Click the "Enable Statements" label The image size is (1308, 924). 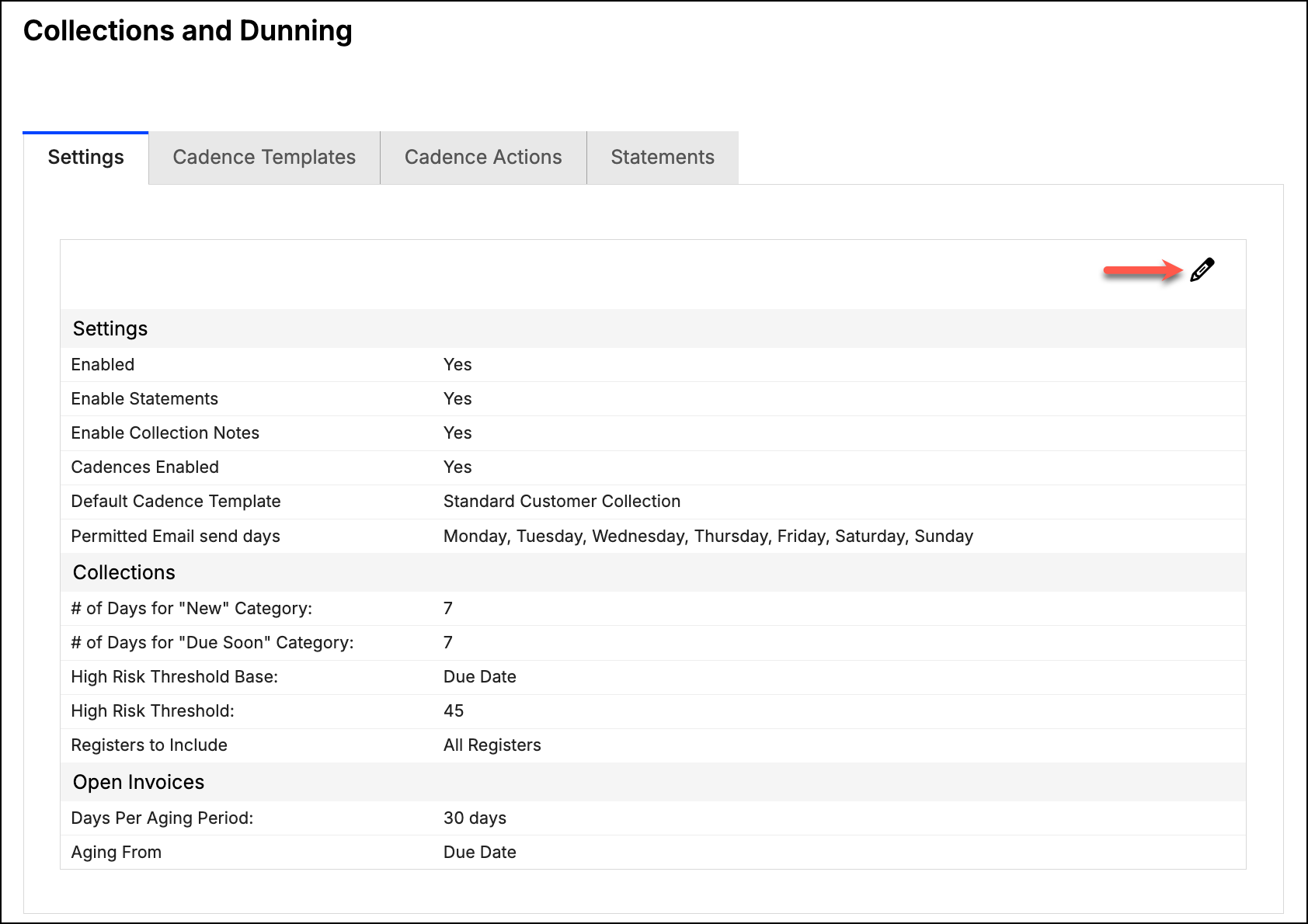(x=144, y=398)
